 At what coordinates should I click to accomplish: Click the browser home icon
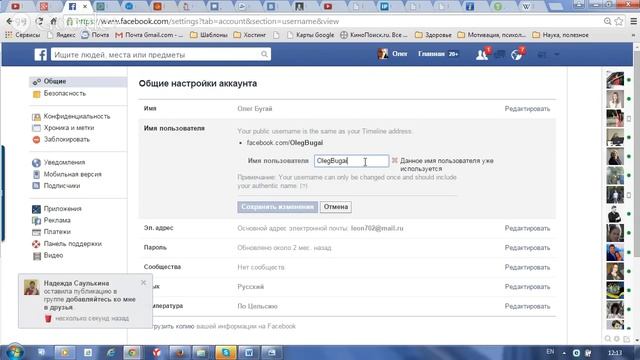53,21
